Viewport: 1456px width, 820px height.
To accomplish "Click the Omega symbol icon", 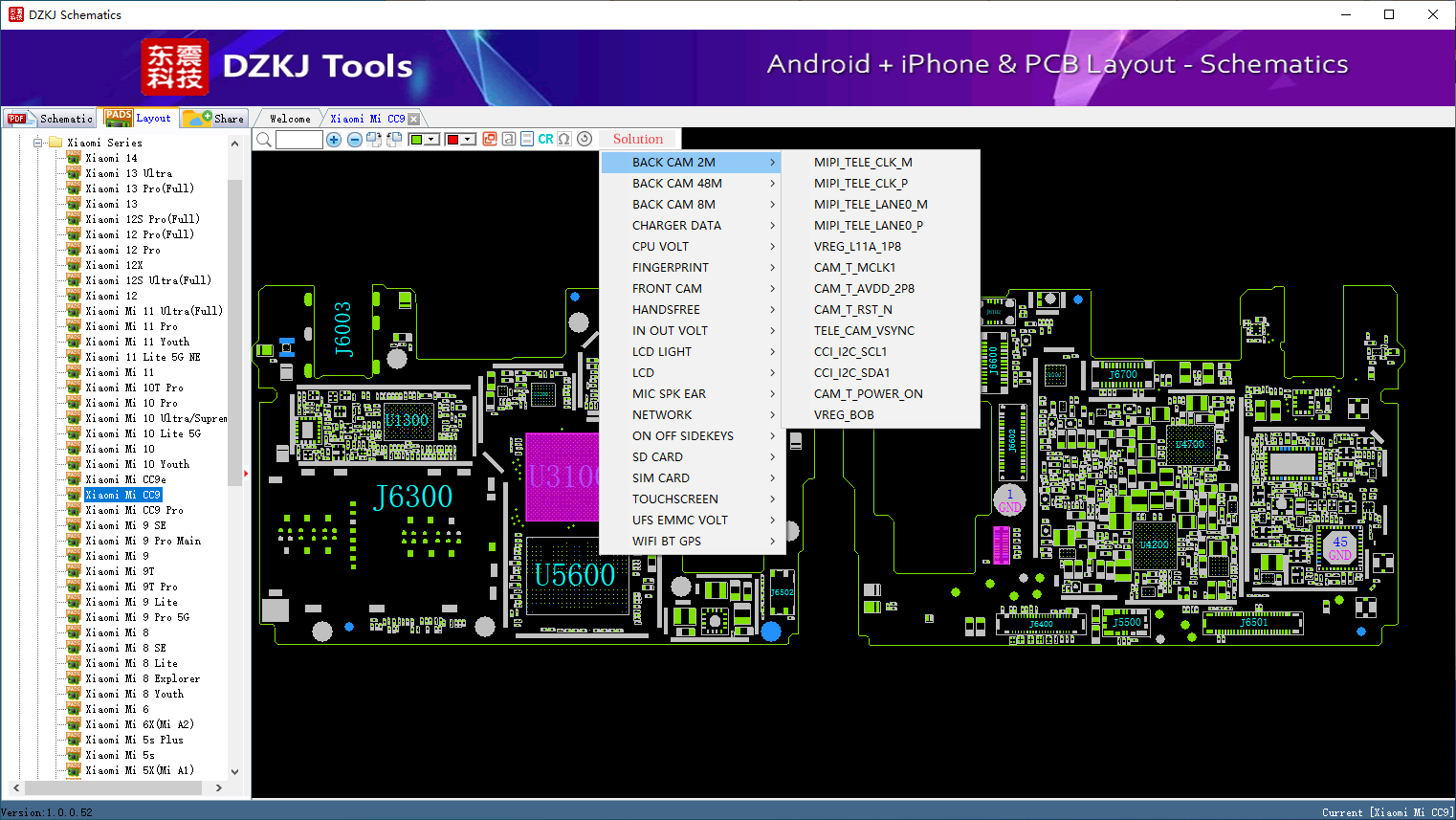I will [x=564, y=139].
